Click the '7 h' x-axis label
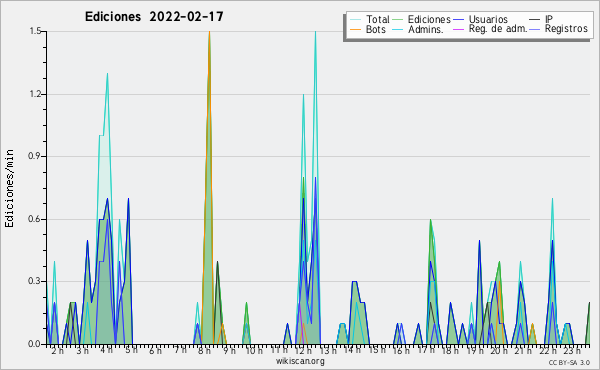This screenshot has width=600, height=370. point(180,350)
